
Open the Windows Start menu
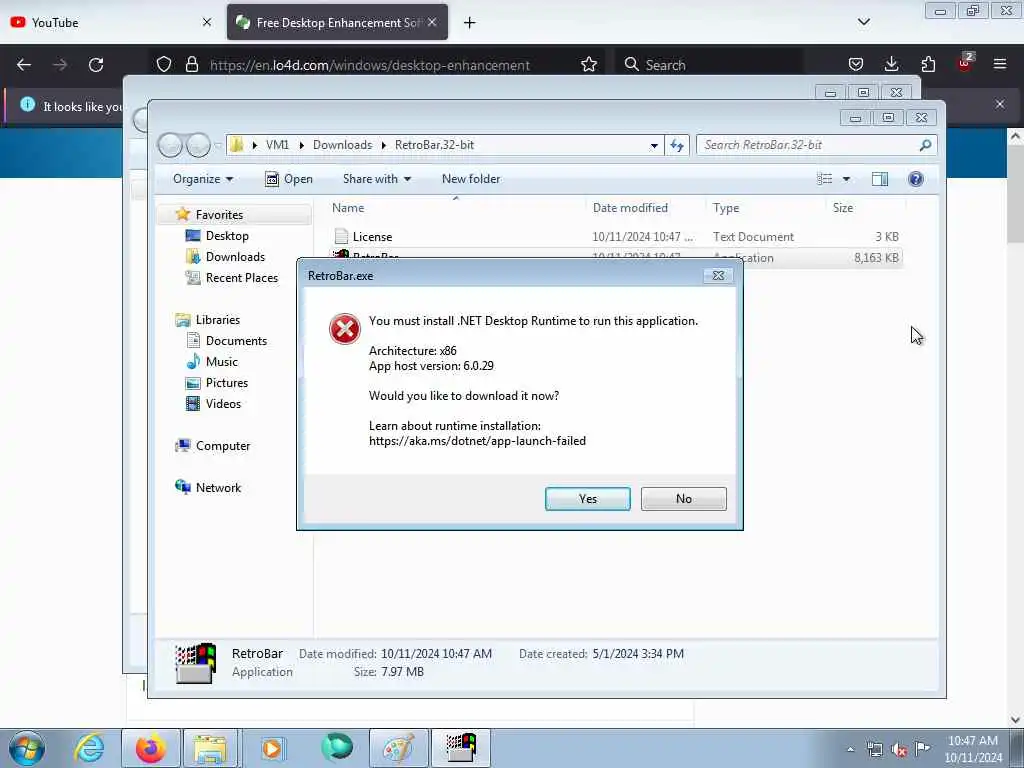point(27,748)
